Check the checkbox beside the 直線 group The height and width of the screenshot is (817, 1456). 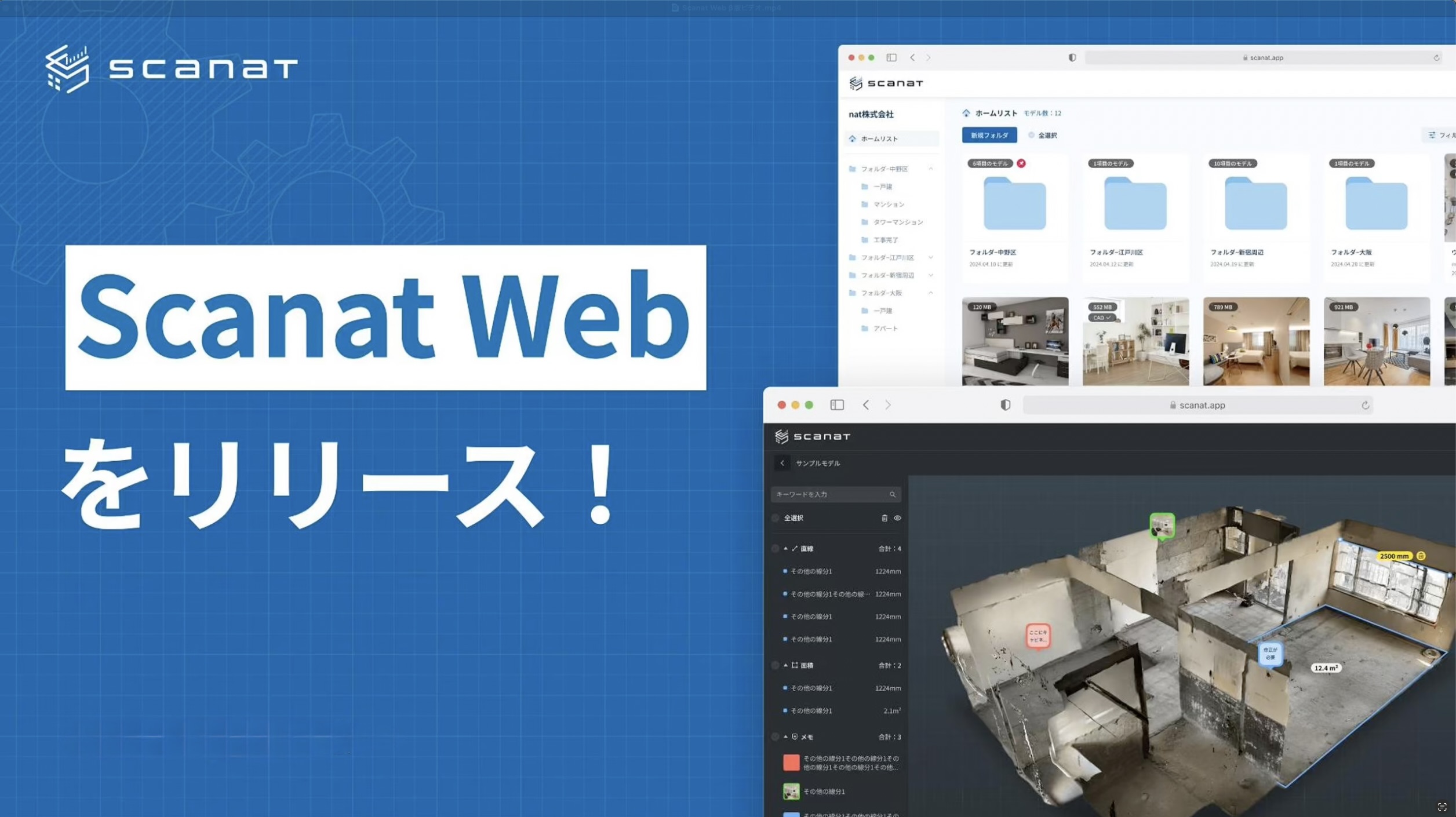pos(776,548)
